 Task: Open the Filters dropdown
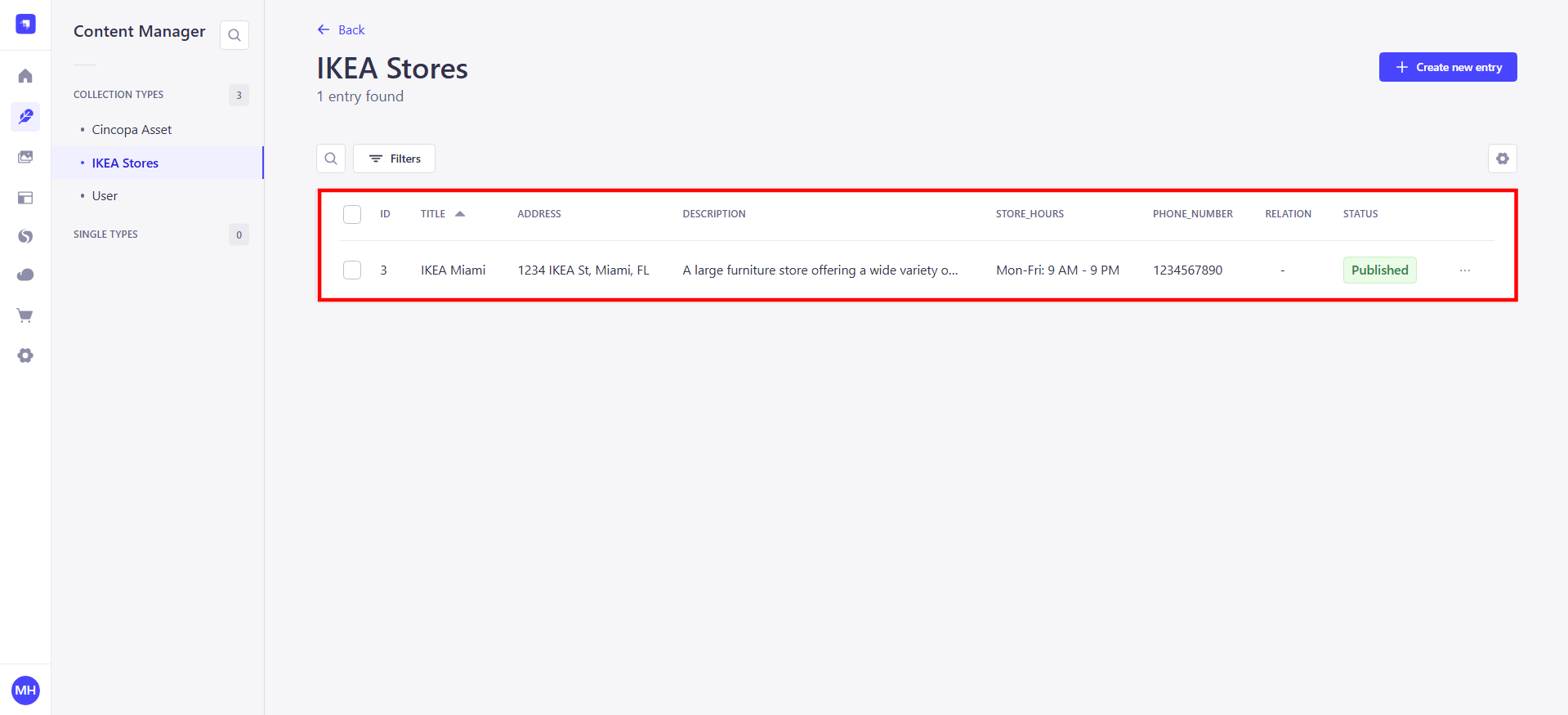(395, 159)
